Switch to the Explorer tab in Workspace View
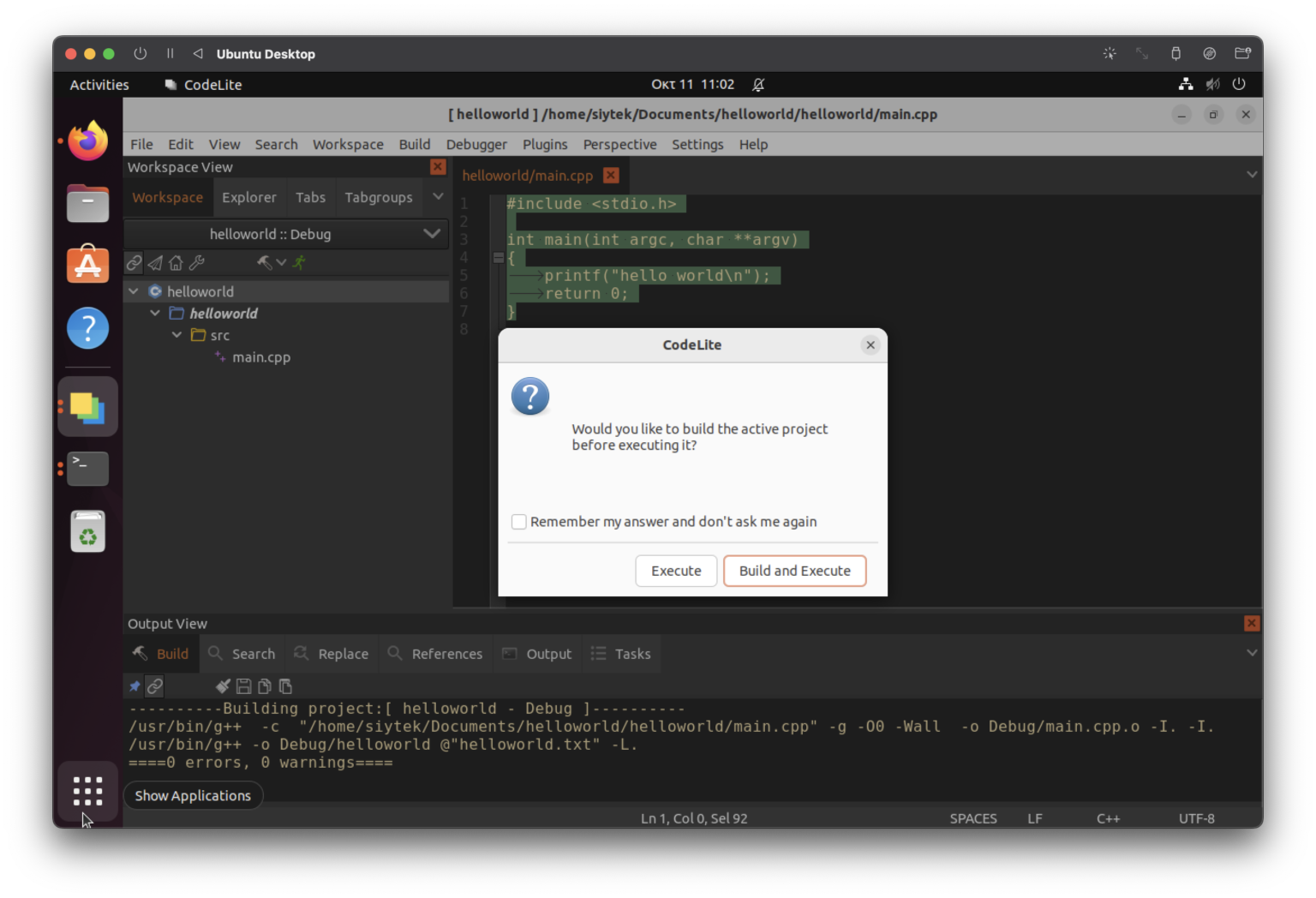This screenshot has width=1316, height=898. 249,197
